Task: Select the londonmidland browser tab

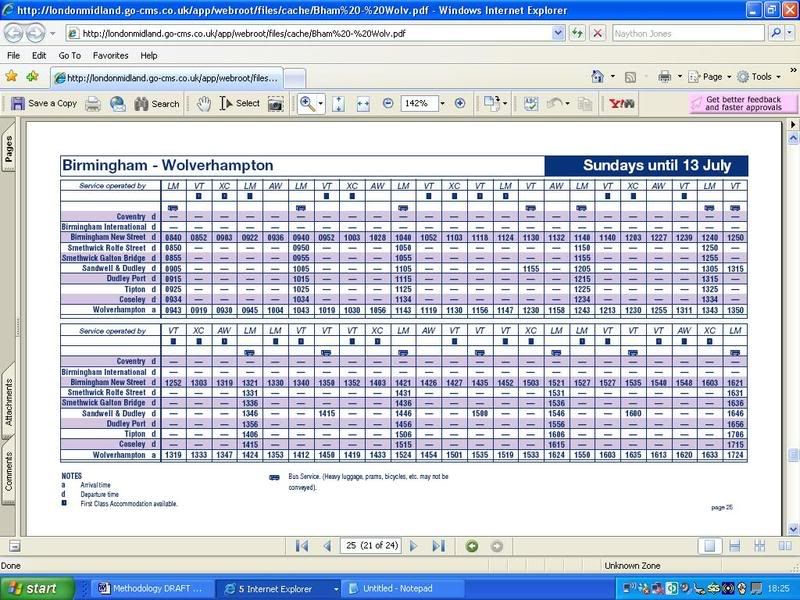Action: (x=167, y=78)
